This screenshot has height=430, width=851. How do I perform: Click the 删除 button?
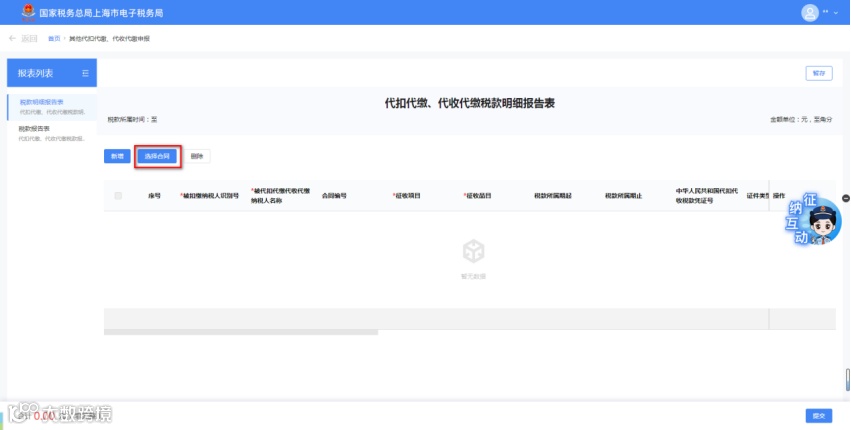click(196, 156)
